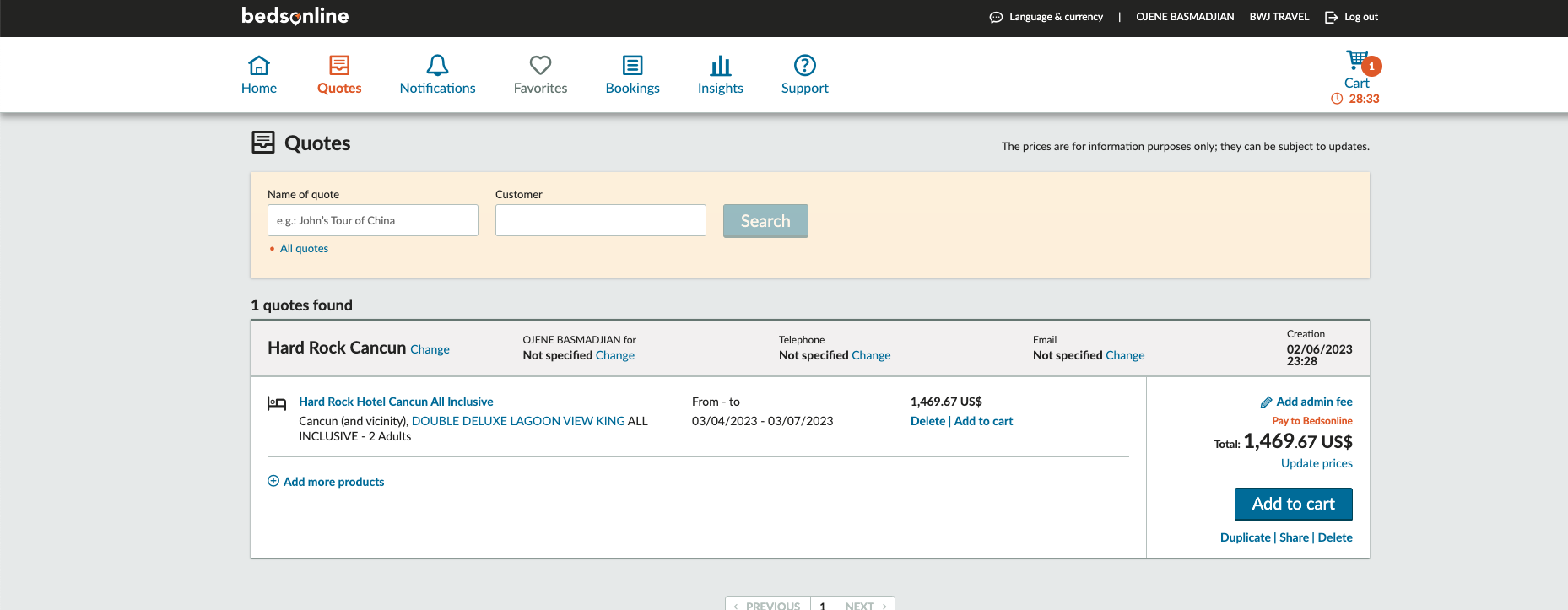Click the Language & currency chat icon
This screenshot has width=1568, height=610.
(996, 17)
